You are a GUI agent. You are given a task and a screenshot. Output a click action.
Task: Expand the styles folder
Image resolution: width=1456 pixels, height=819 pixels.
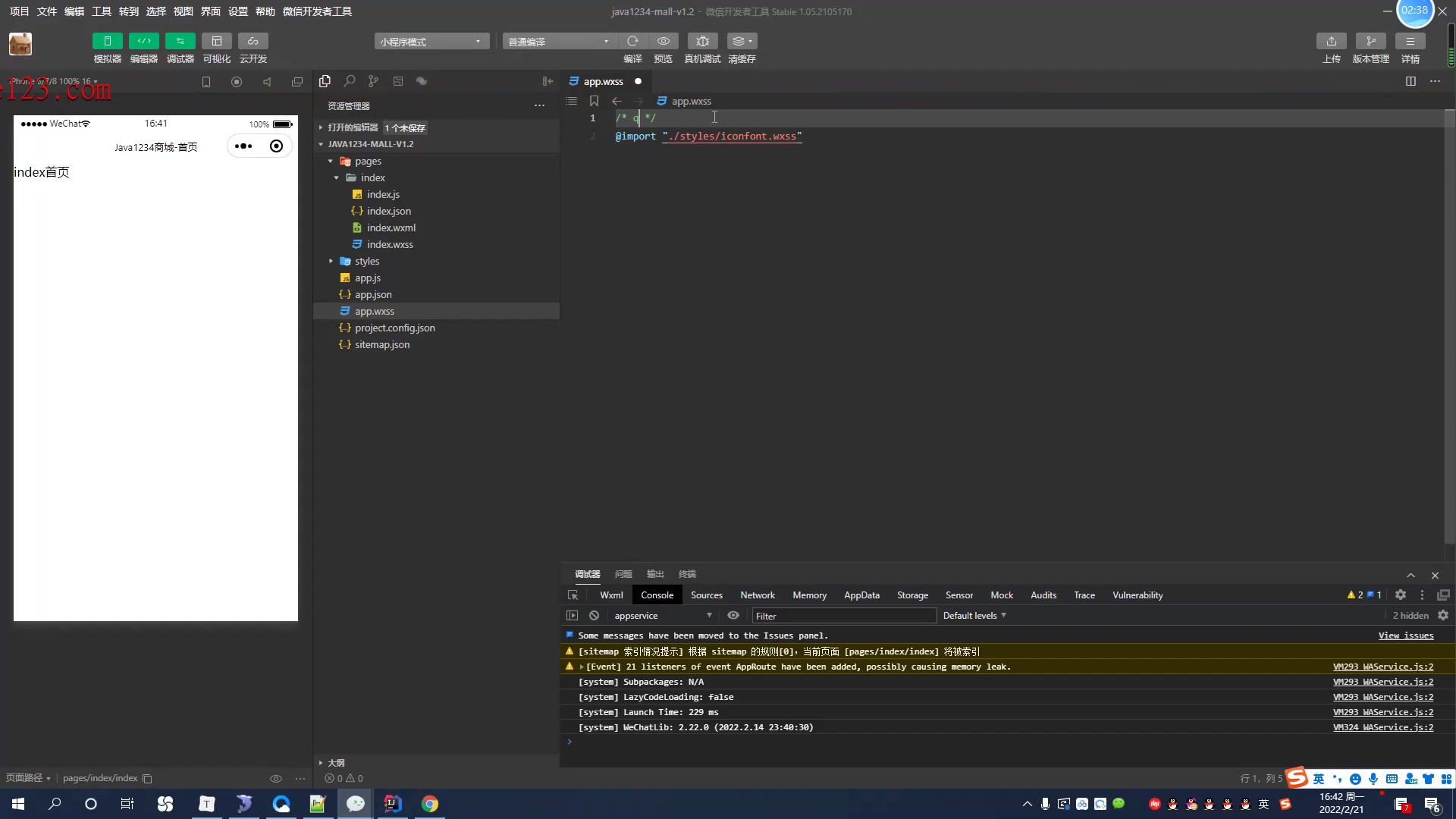(x=367, y=262)
